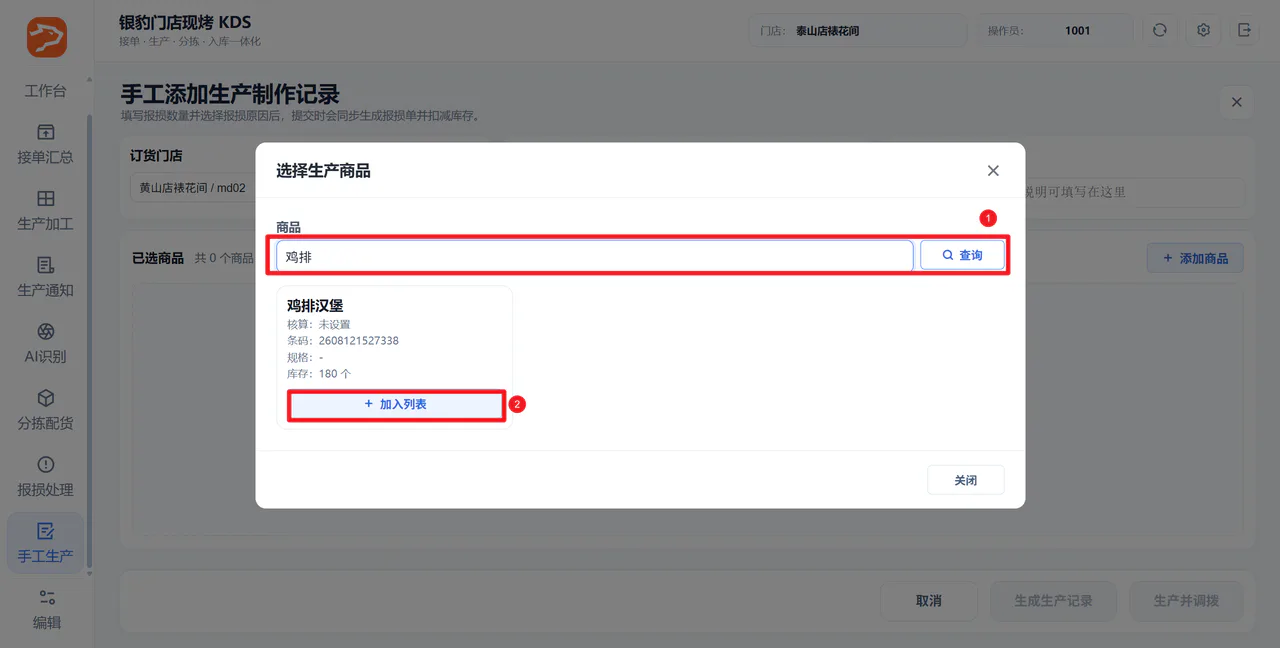The height and width of the screenshot is (648, 1280).
Task: Open settings via the header gear icon
Action: point(1203,30)
